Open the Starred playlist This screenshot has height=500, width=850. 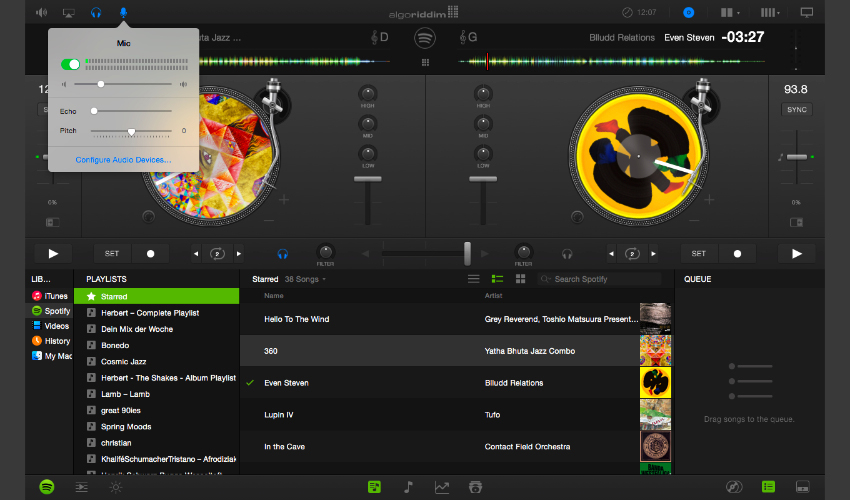point(156,296)
